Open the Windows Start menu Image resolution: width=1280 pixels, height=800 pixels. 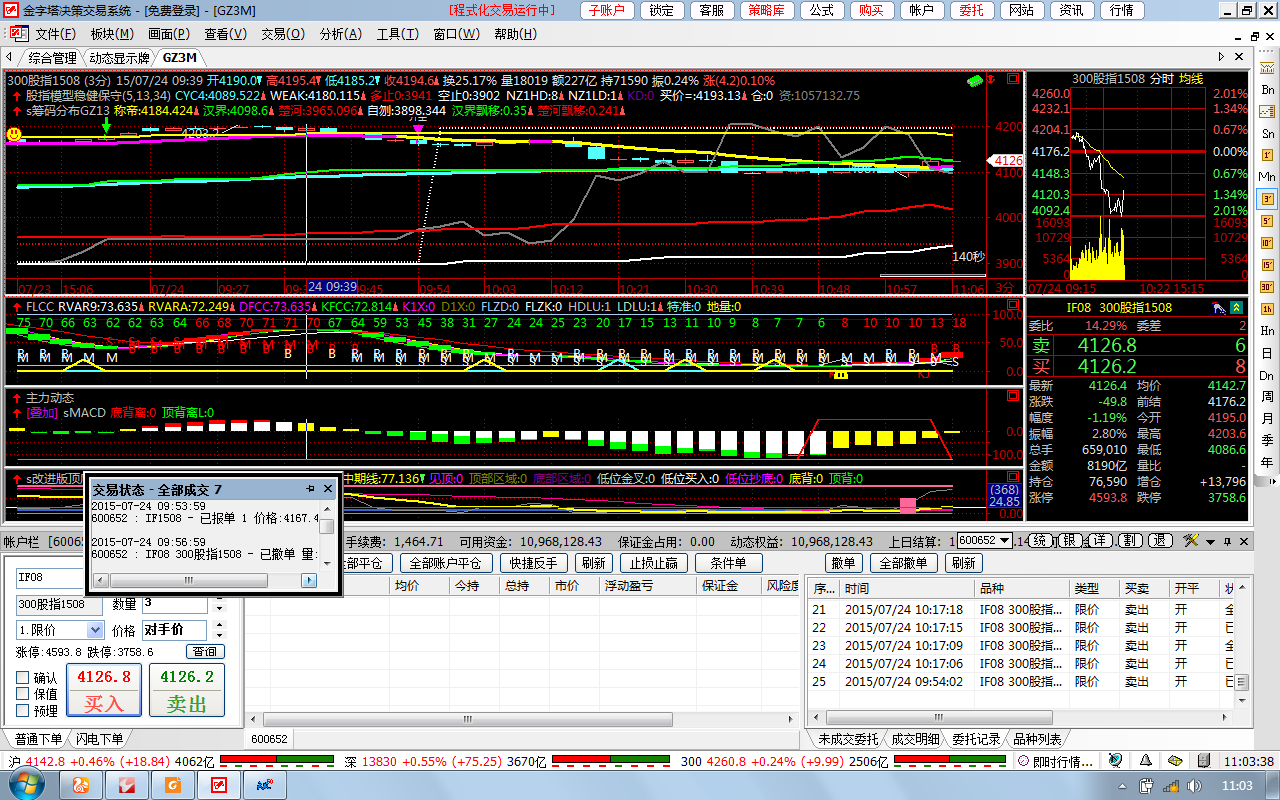(x=26, y=785)
